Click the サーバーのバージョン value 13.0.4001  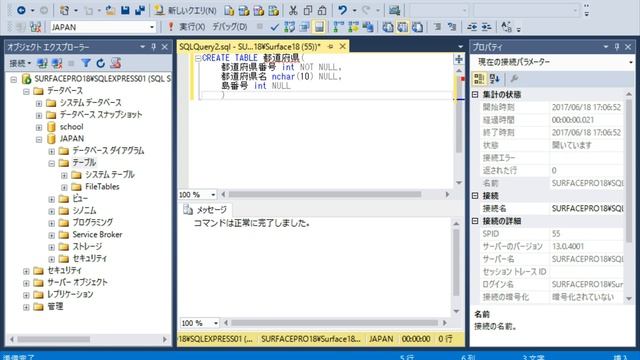tap(568, 247)
